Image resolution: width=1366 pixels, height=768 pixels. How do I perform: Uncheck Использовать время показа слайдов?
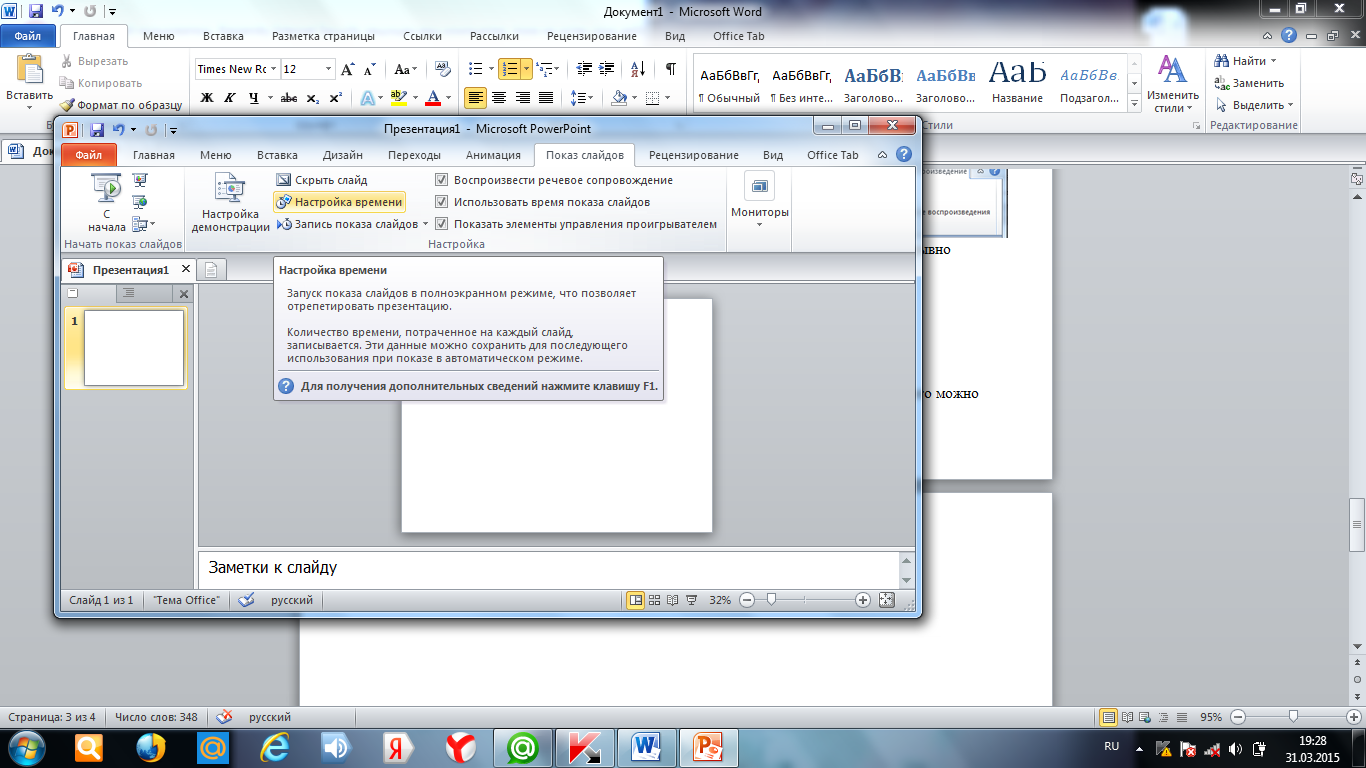[x=442, y=202]
